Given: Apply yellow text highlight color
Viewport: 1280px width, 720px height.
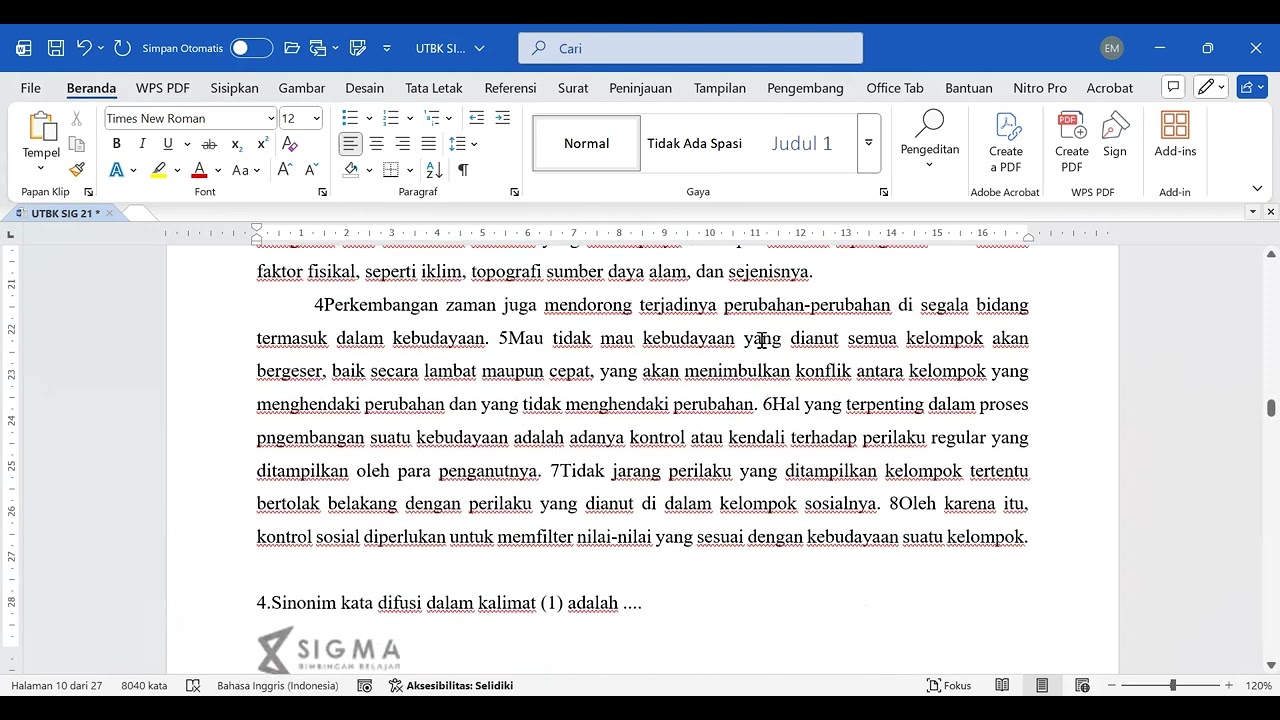Looking at the screenshot, I should pyautogui.click(x=159, y=170).
